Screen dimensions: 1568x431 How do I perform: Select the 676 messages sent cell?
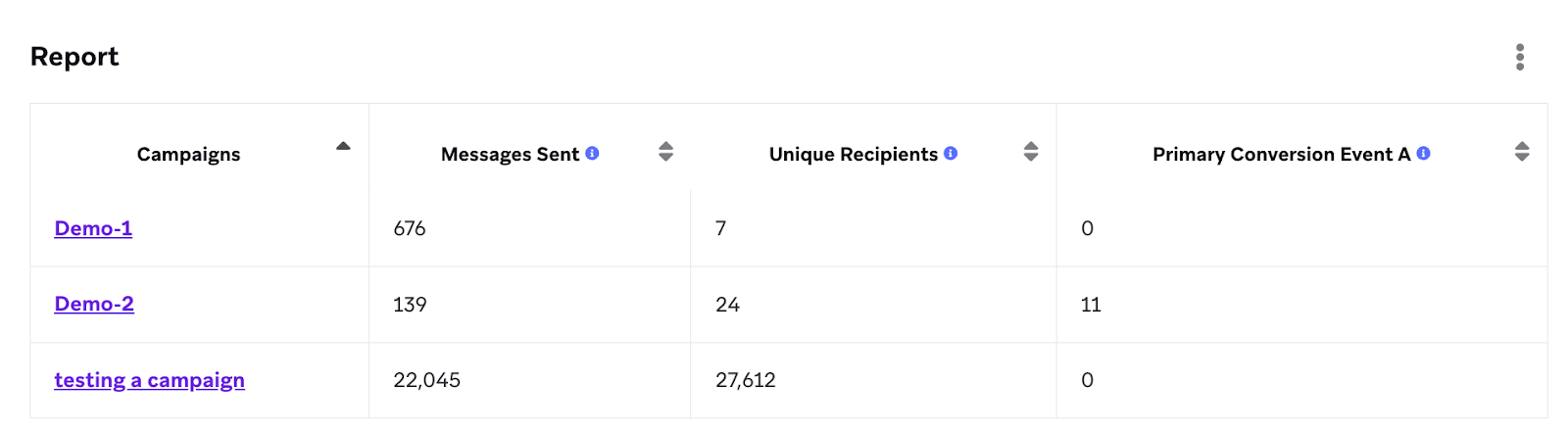coord(529,228)
